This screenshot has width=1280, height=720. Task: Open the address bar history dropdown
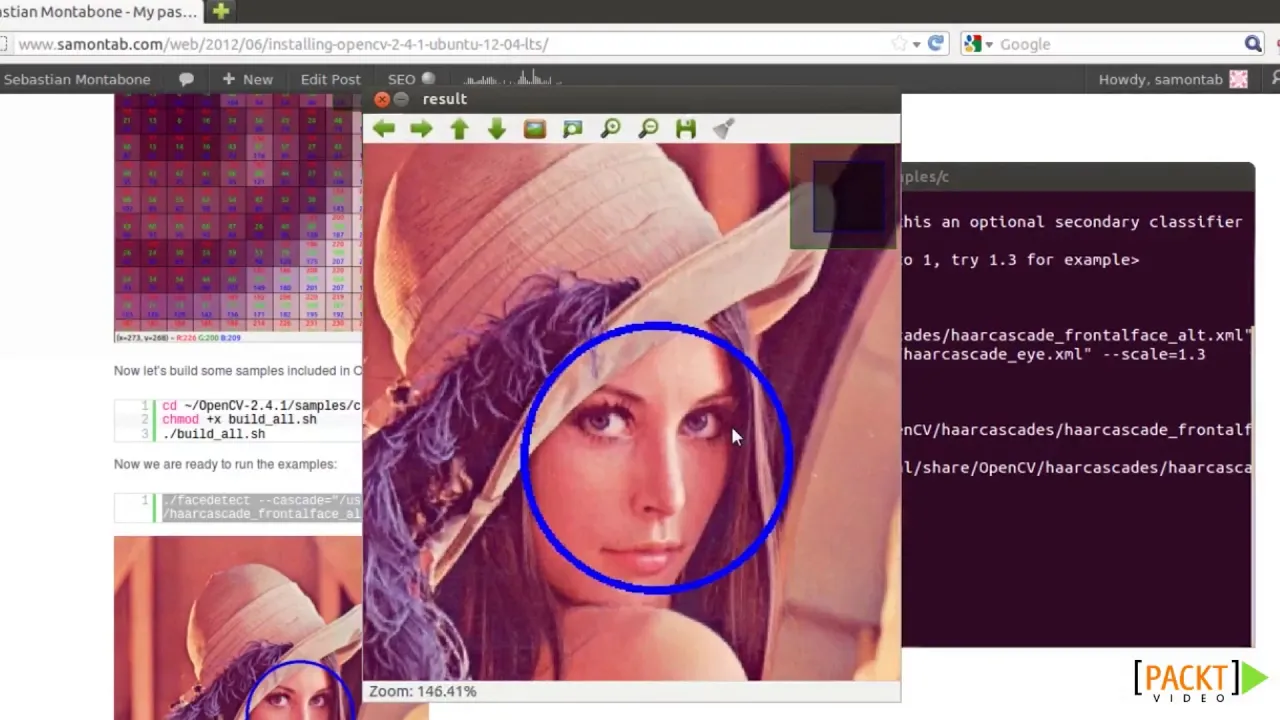[x=916, y=44]
